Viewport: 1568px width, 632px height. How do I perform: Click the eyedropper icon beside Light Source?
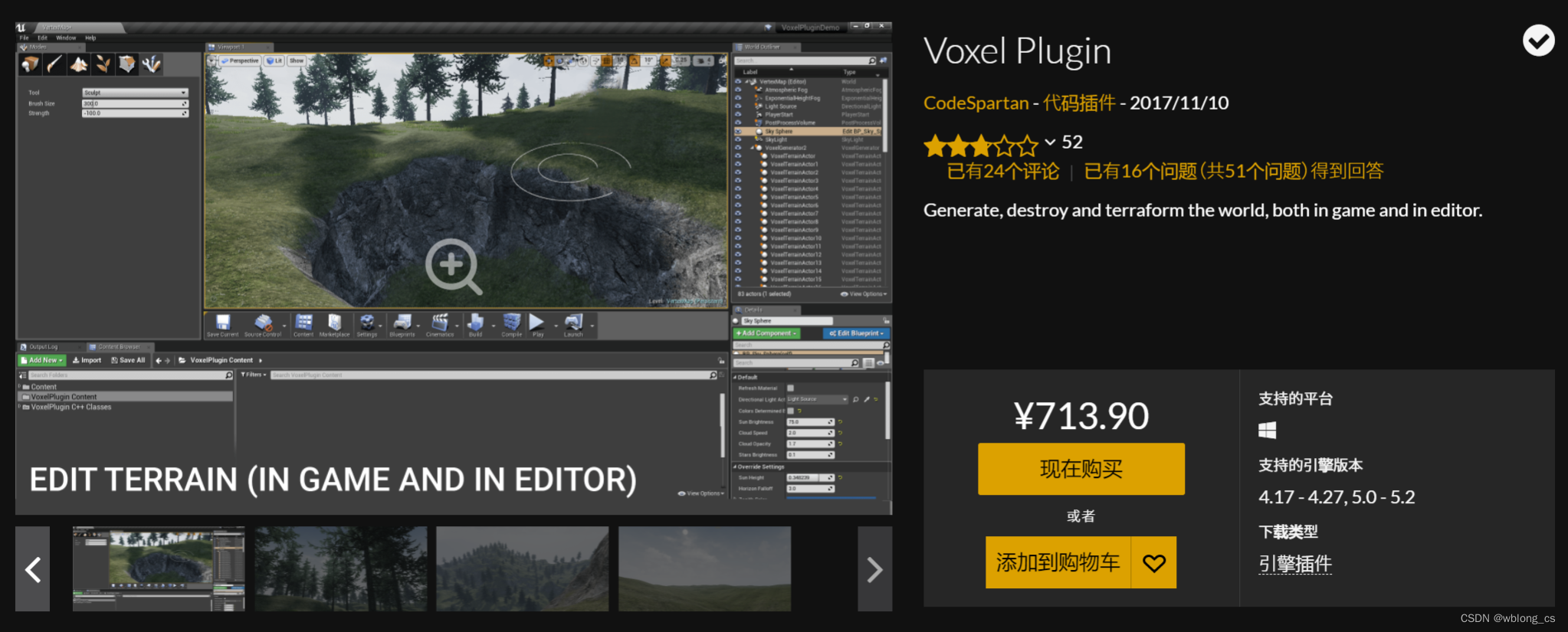(867, 399)
